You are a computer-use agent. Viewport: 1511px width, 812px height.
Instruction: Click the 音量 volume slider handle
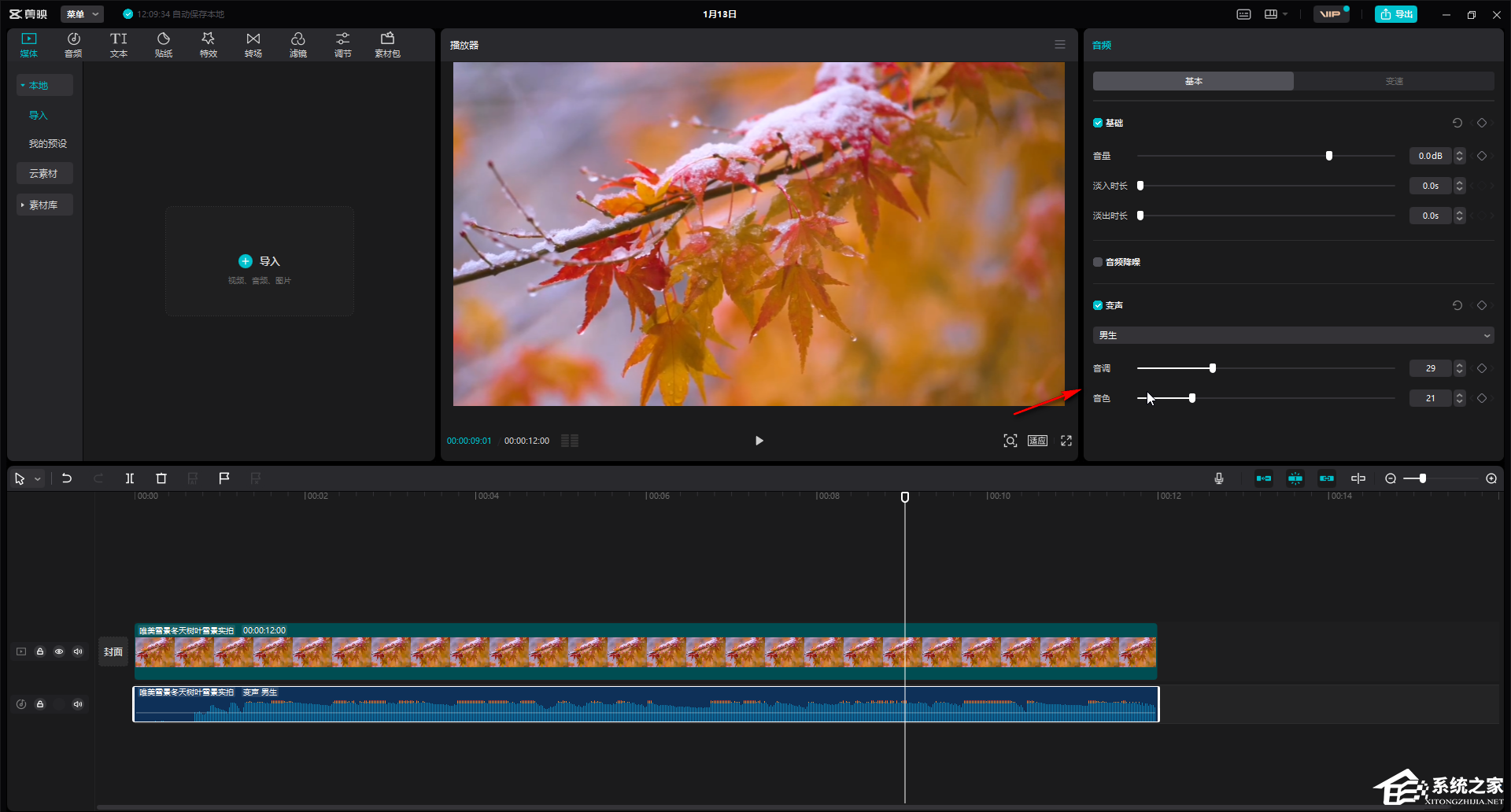click(x=1329, y=156)
